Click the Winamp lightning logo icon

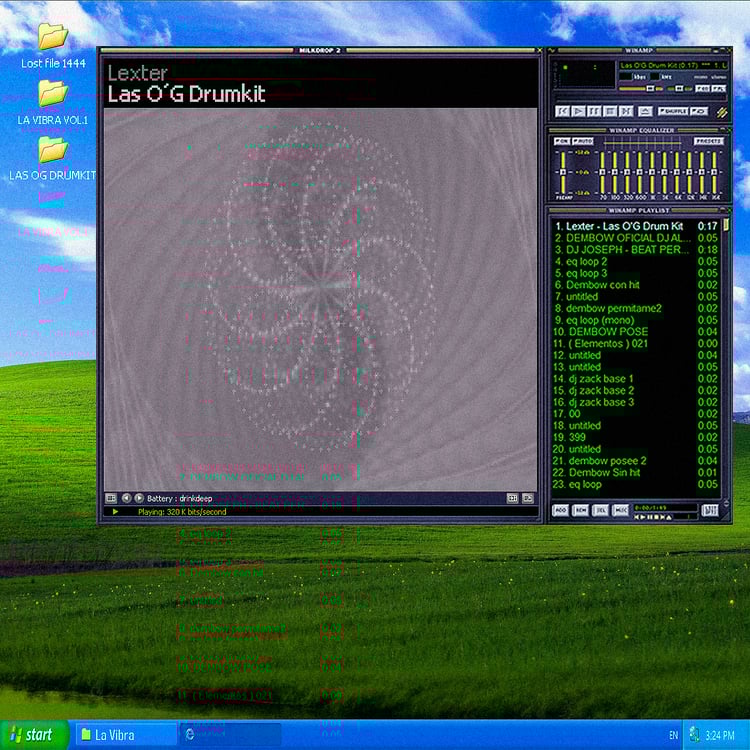pos(722,113)
